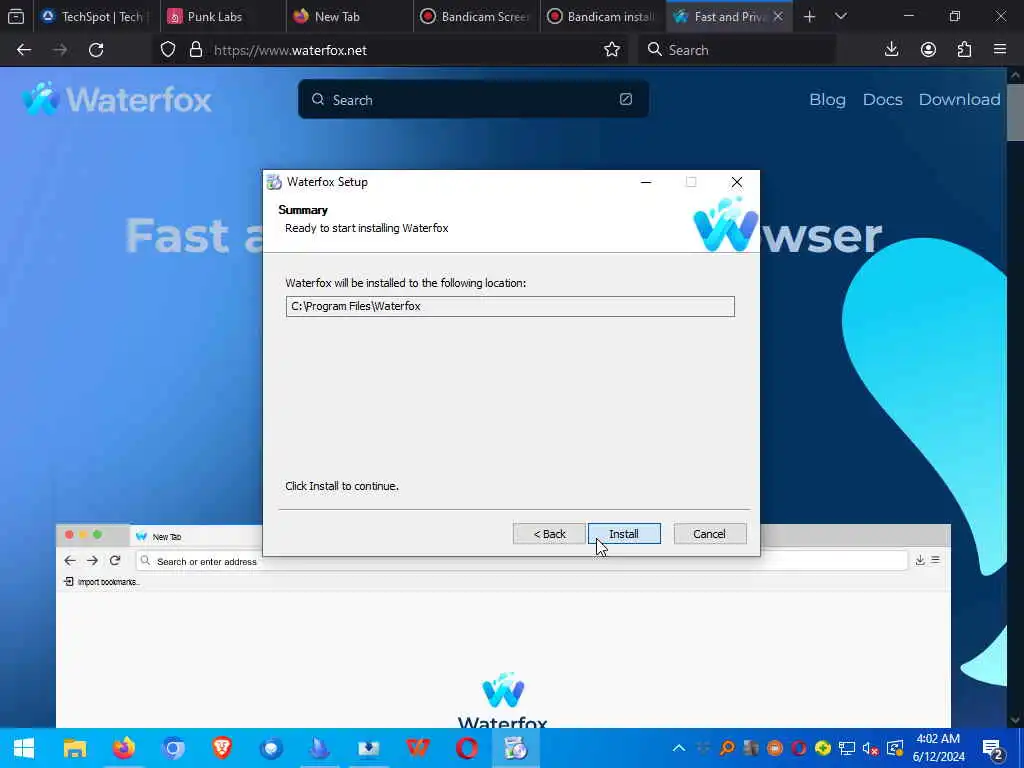The image size is (1024, 768).
Task: Click the browser toolbar Search box
Action: [x=737, y=50]
